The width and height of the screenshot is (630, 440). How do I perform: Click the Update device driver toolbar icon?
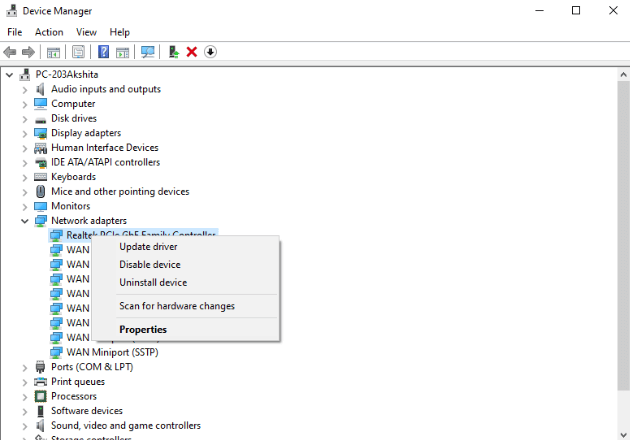pos(174,52)
